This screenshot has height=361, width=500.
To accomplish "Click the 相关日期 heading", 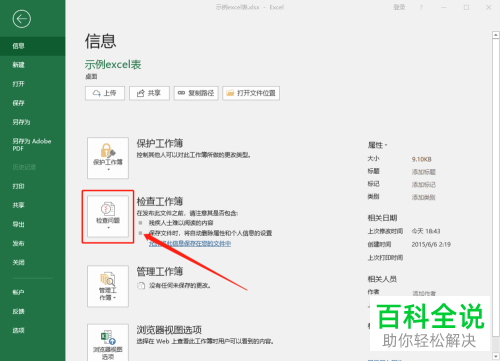I will click(382, 218).
